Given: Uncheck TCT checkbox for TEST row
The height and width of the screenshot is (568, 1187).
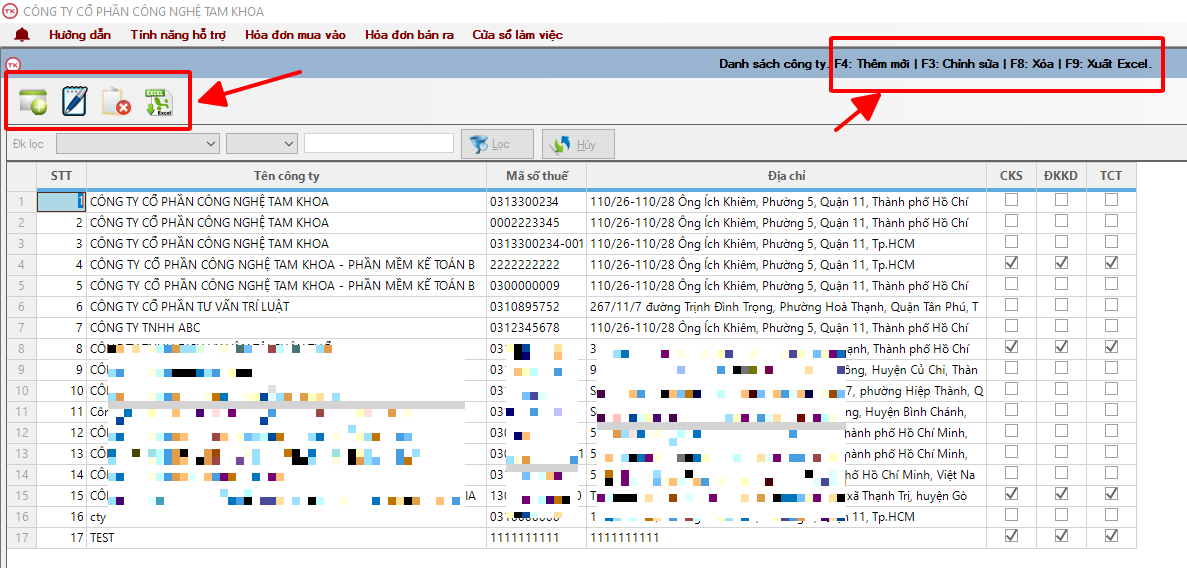Looking at the screenshot, I should (1111, 537).
